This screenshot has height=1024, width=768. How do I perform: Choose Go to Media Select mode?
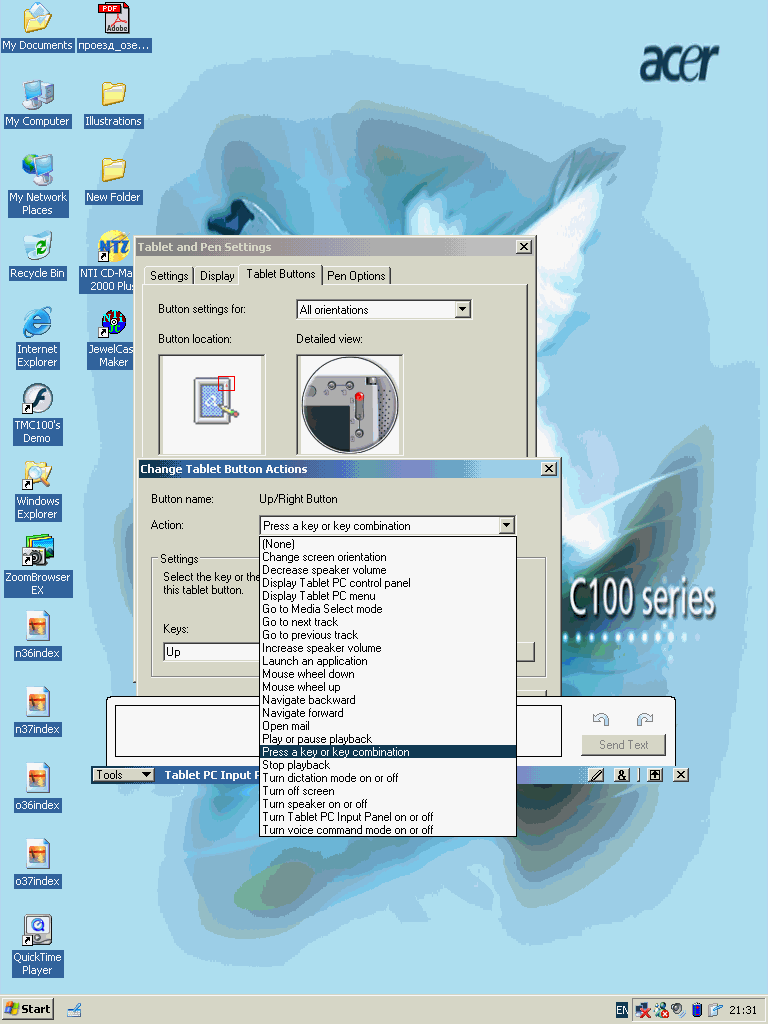[387, 609]
